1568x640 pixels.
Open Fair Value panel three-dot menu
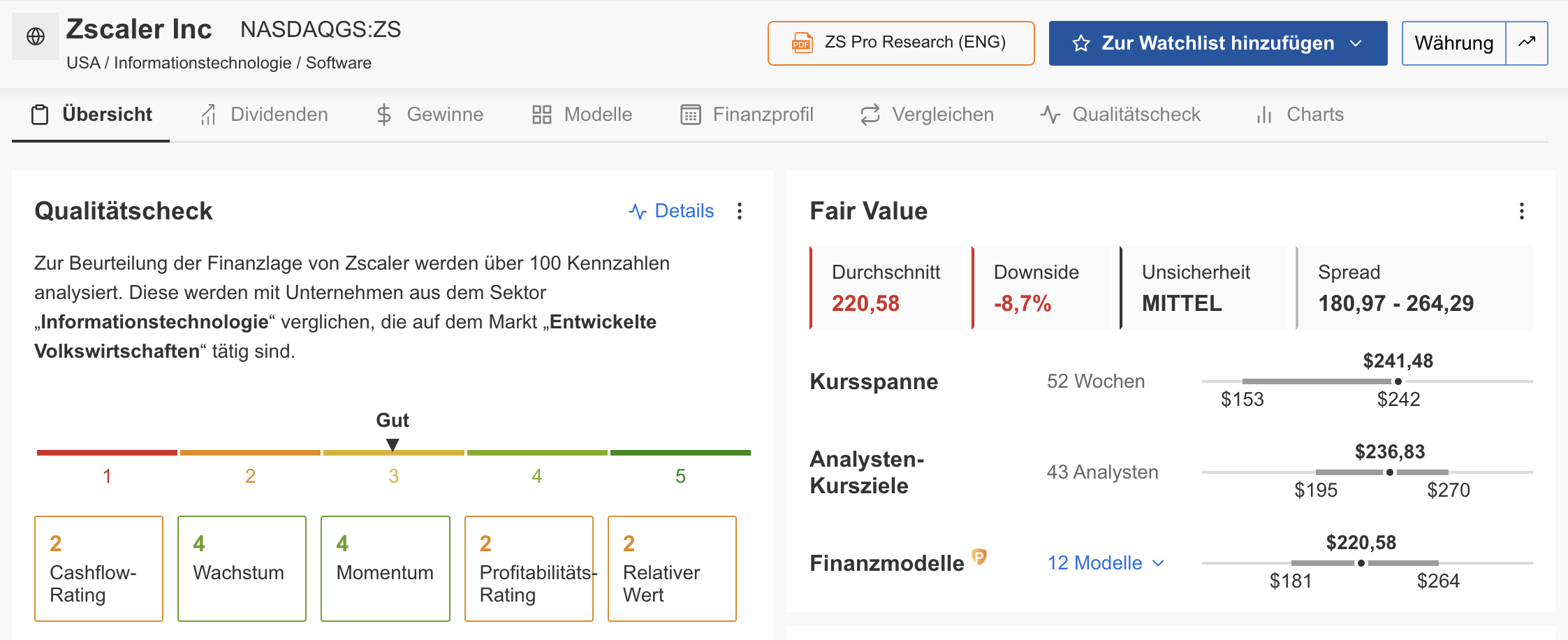1521,211
